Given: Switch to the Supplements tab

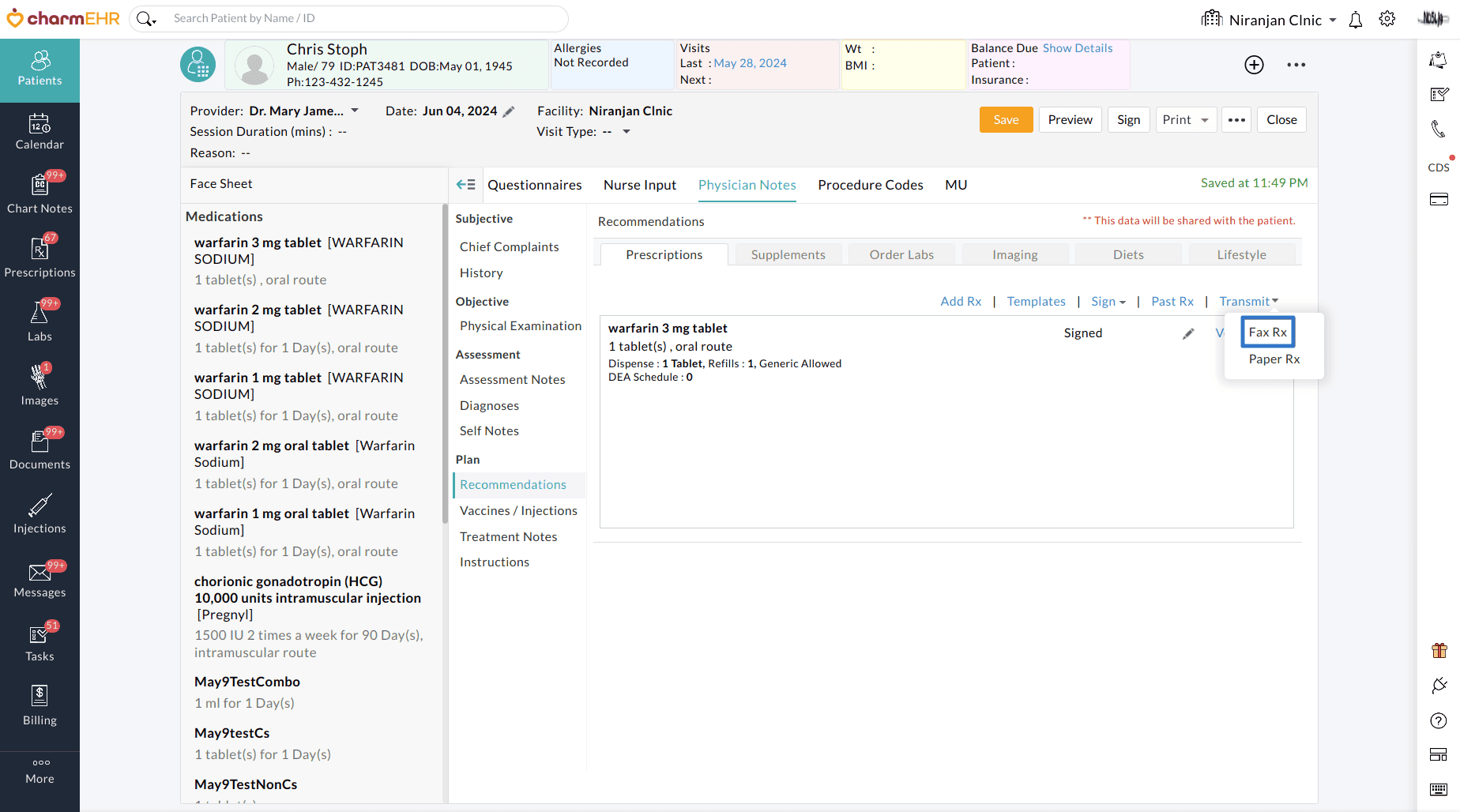Looking at the screenshot, I should 788,254.
